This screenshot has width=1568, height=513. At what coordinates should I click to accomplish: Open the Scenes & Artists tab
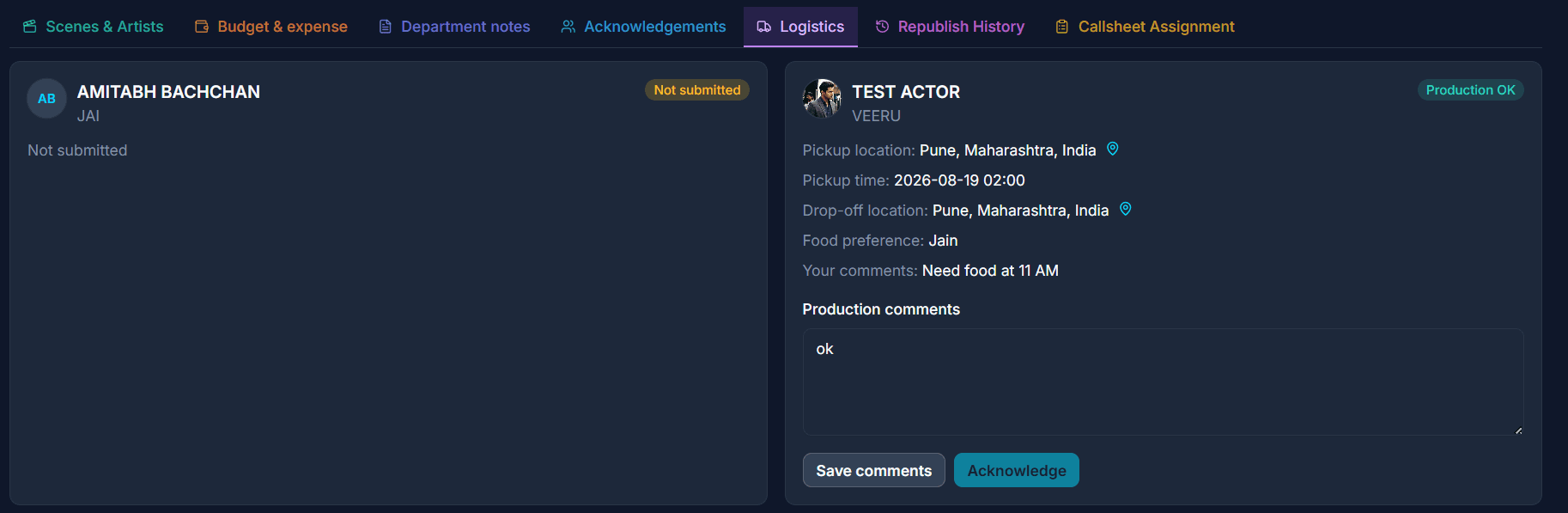[93, 27]
